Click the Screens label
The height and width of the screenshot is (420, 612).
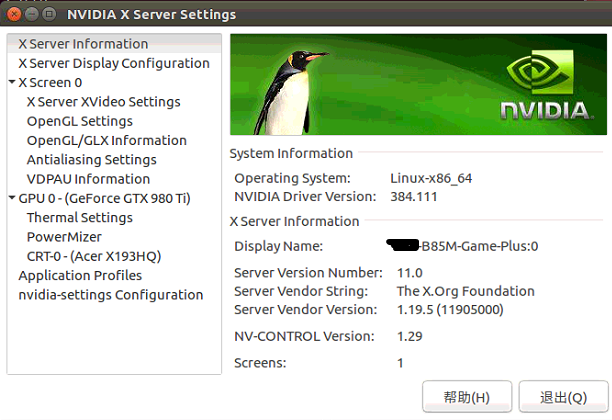point(260,363)
